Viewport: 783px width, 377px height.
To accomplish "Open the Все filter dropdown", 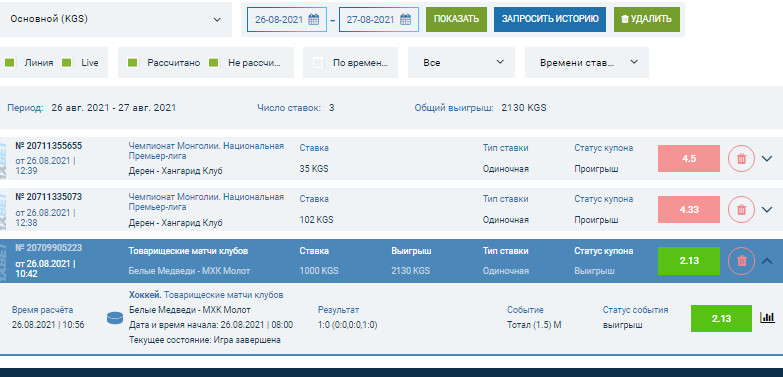I will 461,62.
